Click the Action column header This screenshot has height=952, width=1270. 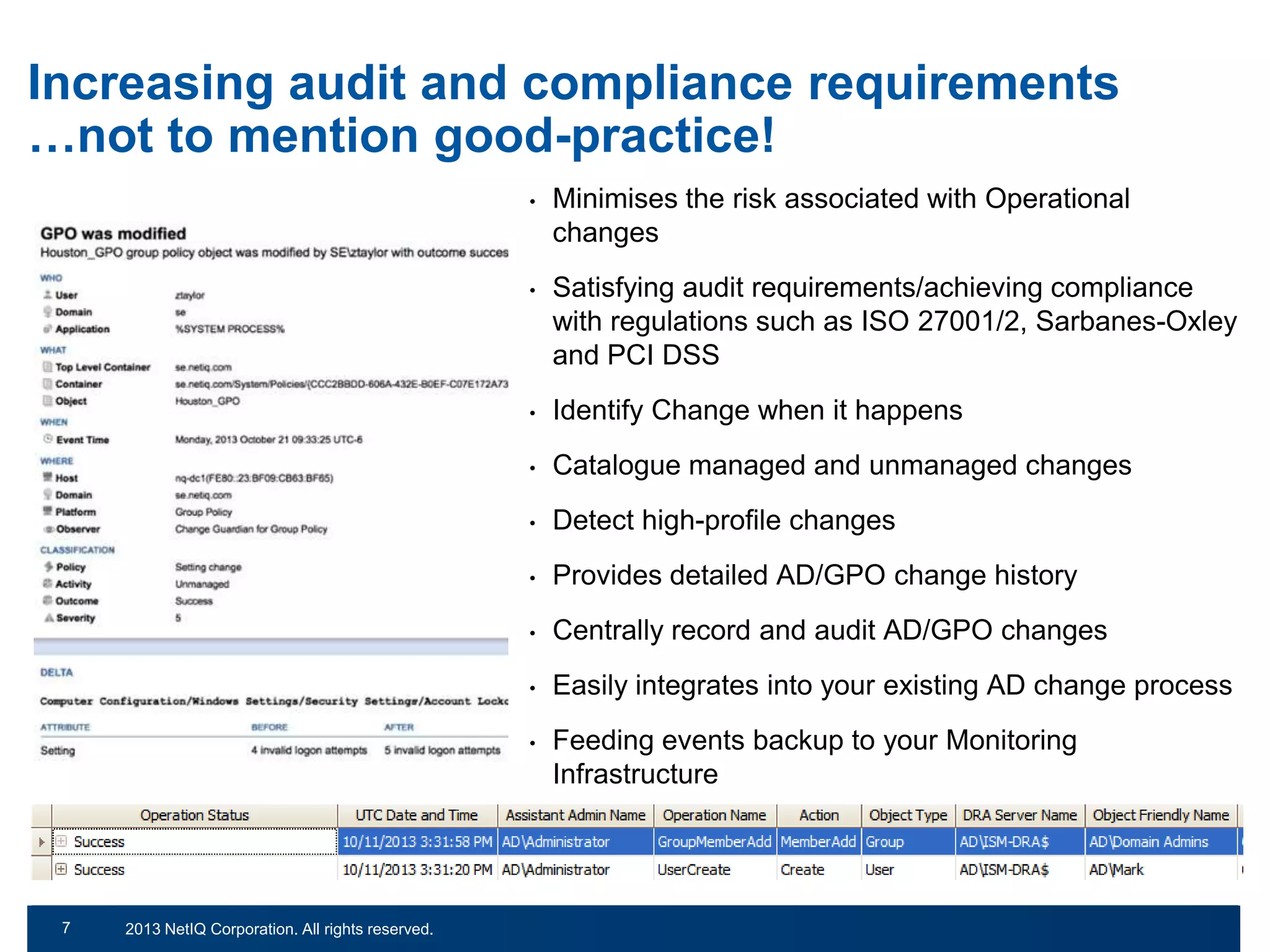point(819,815)
